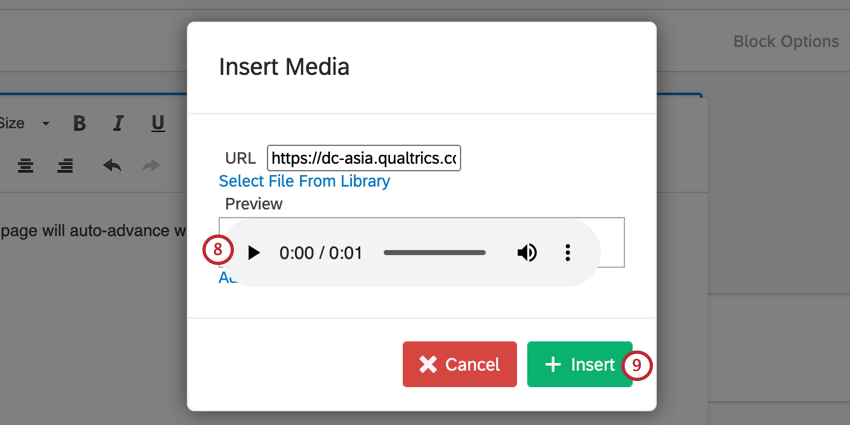
Task: Right align the text
Action: point(65,165)
